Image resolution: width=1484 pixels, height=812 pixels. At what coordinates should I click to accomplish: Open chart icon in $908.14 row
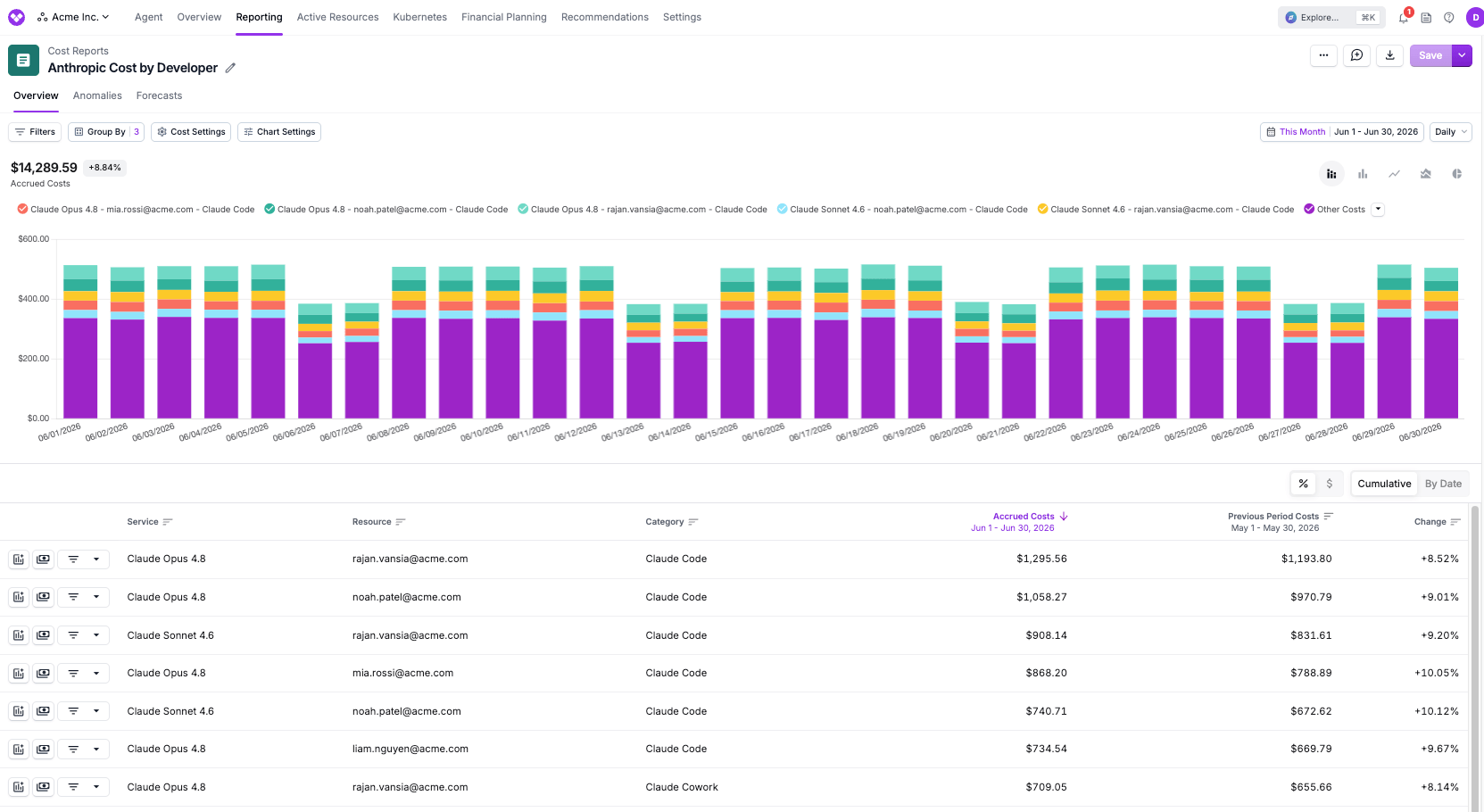tap(19, 635)
